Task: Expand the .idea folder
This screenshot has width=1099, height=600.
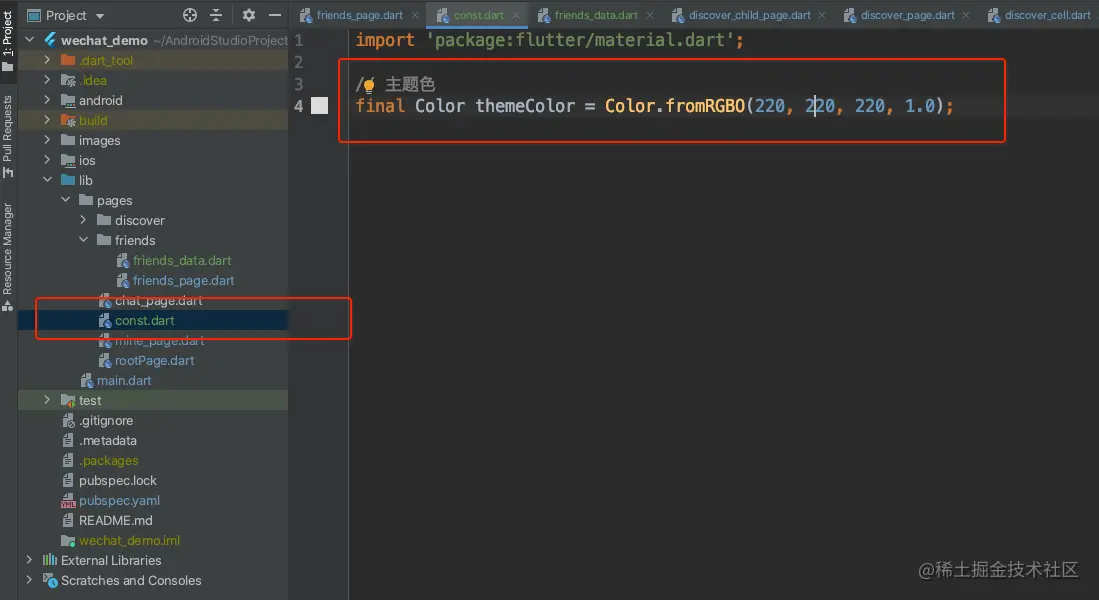Action: pos(47,80)
